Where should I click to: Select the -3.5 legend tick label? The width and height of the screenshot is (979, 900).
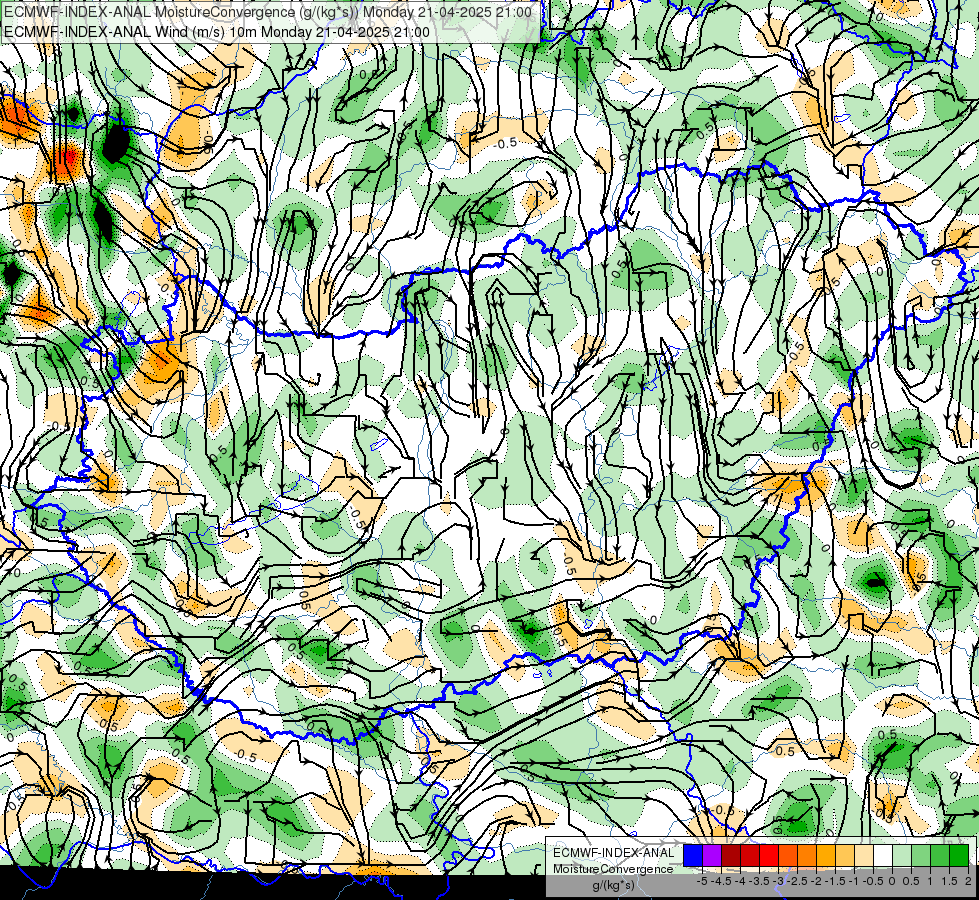click(759, 881)
